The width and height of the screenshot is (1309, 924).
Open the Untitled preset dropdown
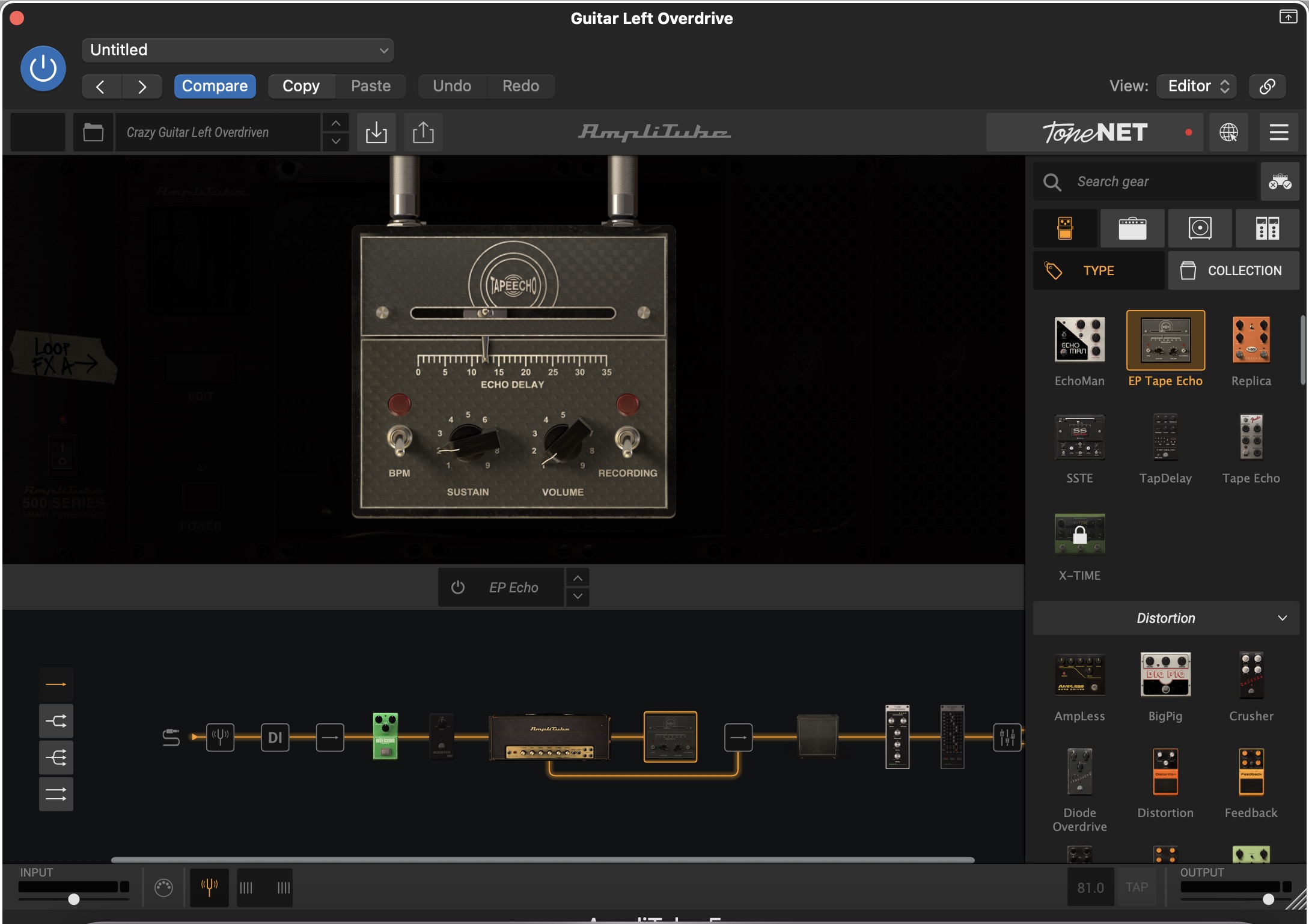coord(238,50)
